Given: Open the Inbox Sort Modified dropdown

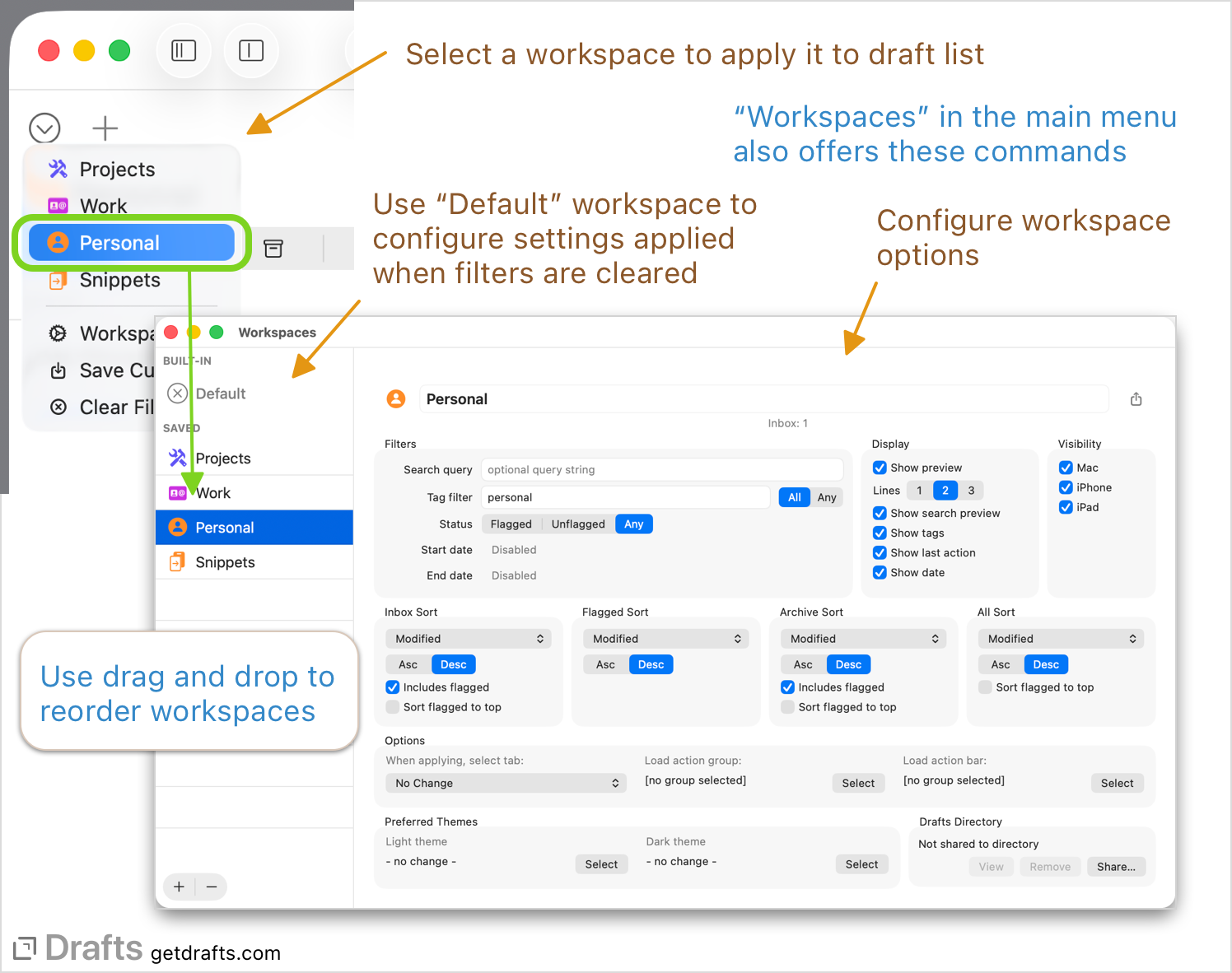Looking at the screenshot, I should point(468,638).
